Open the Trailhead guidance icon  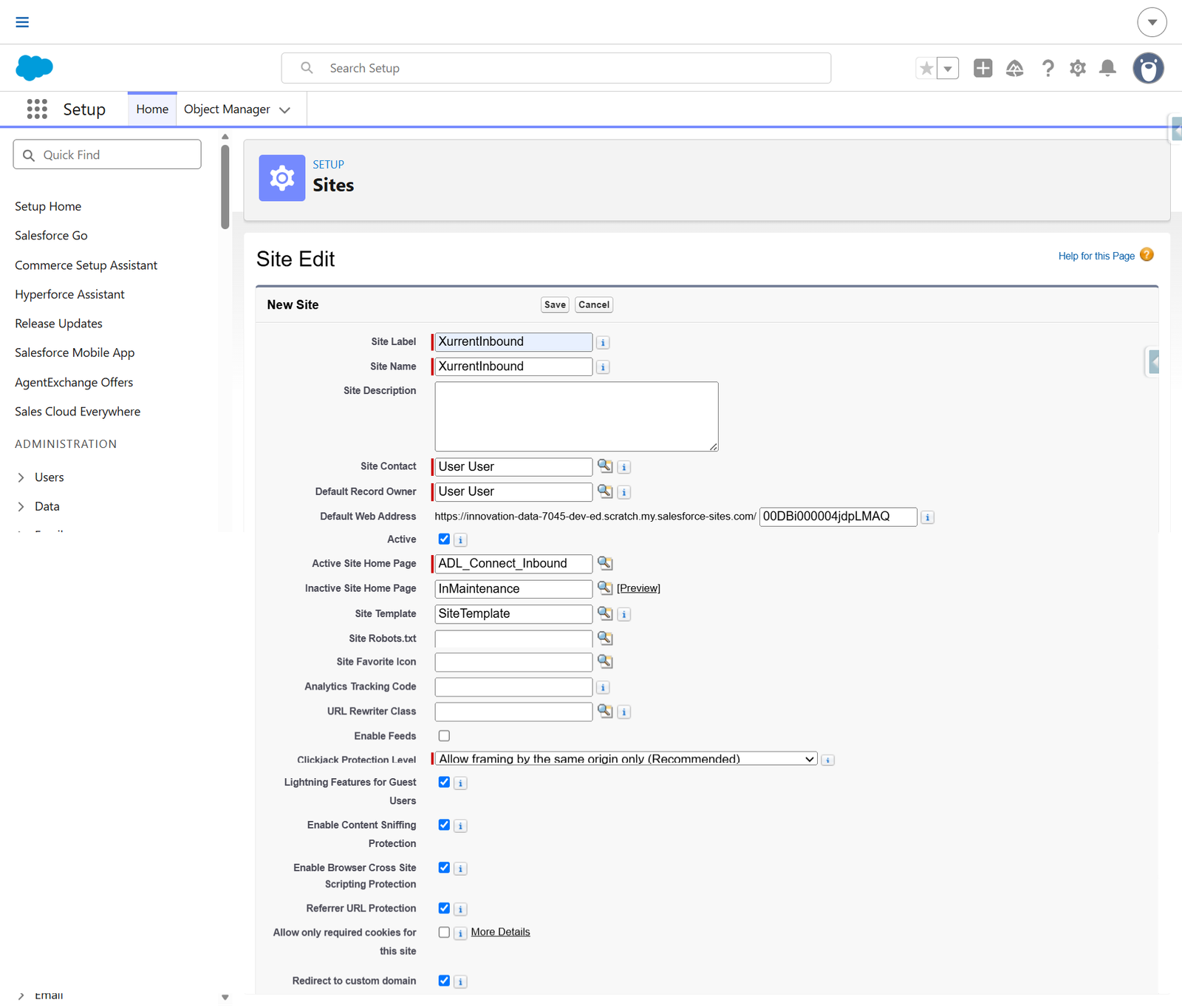coord(1015,68)
